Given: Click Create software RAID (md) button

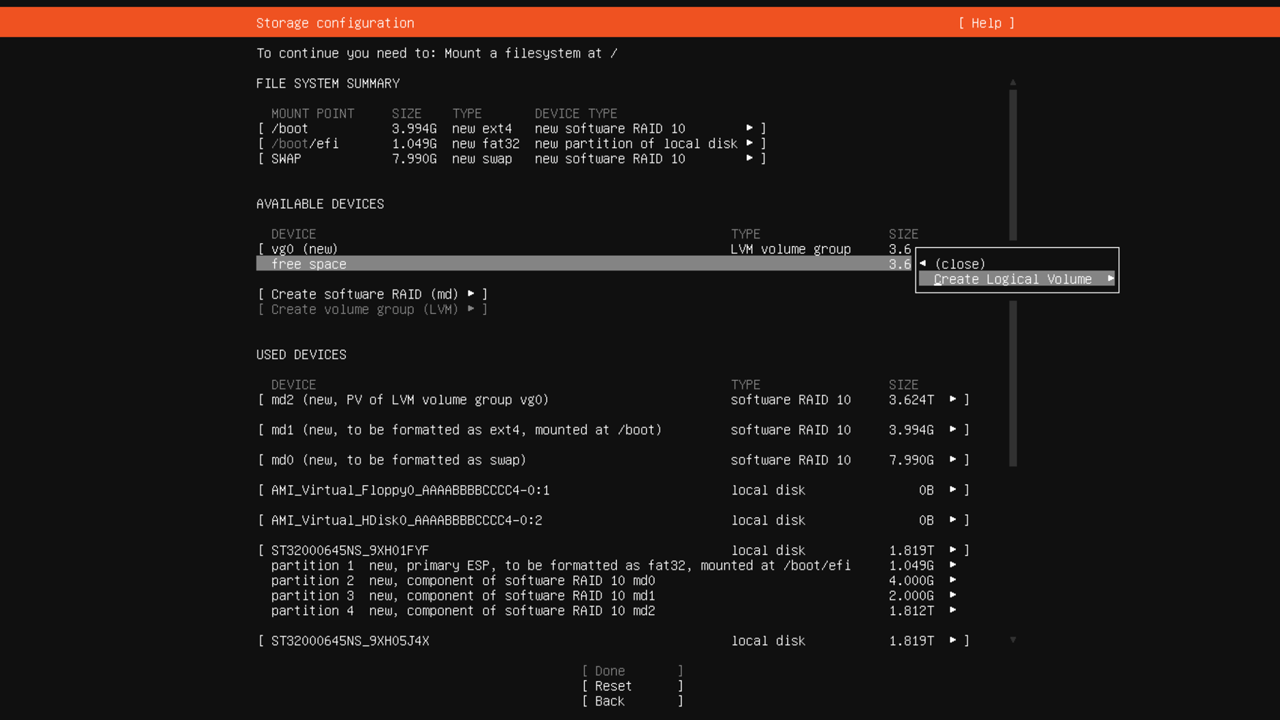Looking at the screenshot, I should pyautogui.click(x=372, y=294).
